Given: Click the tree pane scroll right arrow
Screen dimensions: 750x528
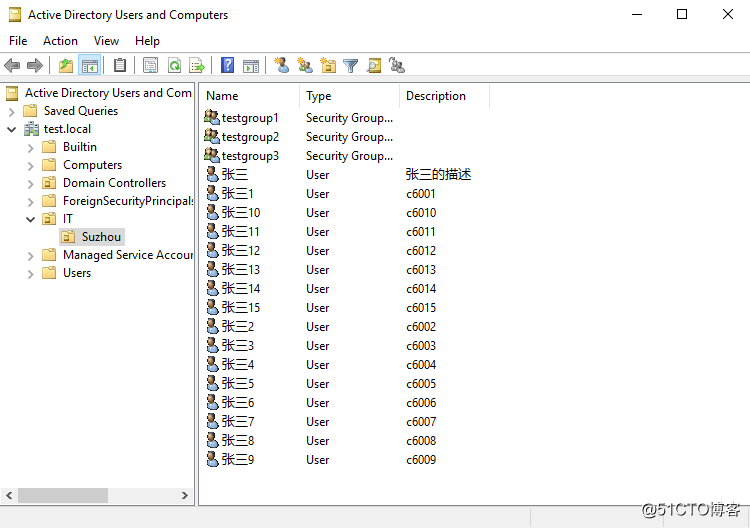Looking at the screenshot, I should click(185, 495).
